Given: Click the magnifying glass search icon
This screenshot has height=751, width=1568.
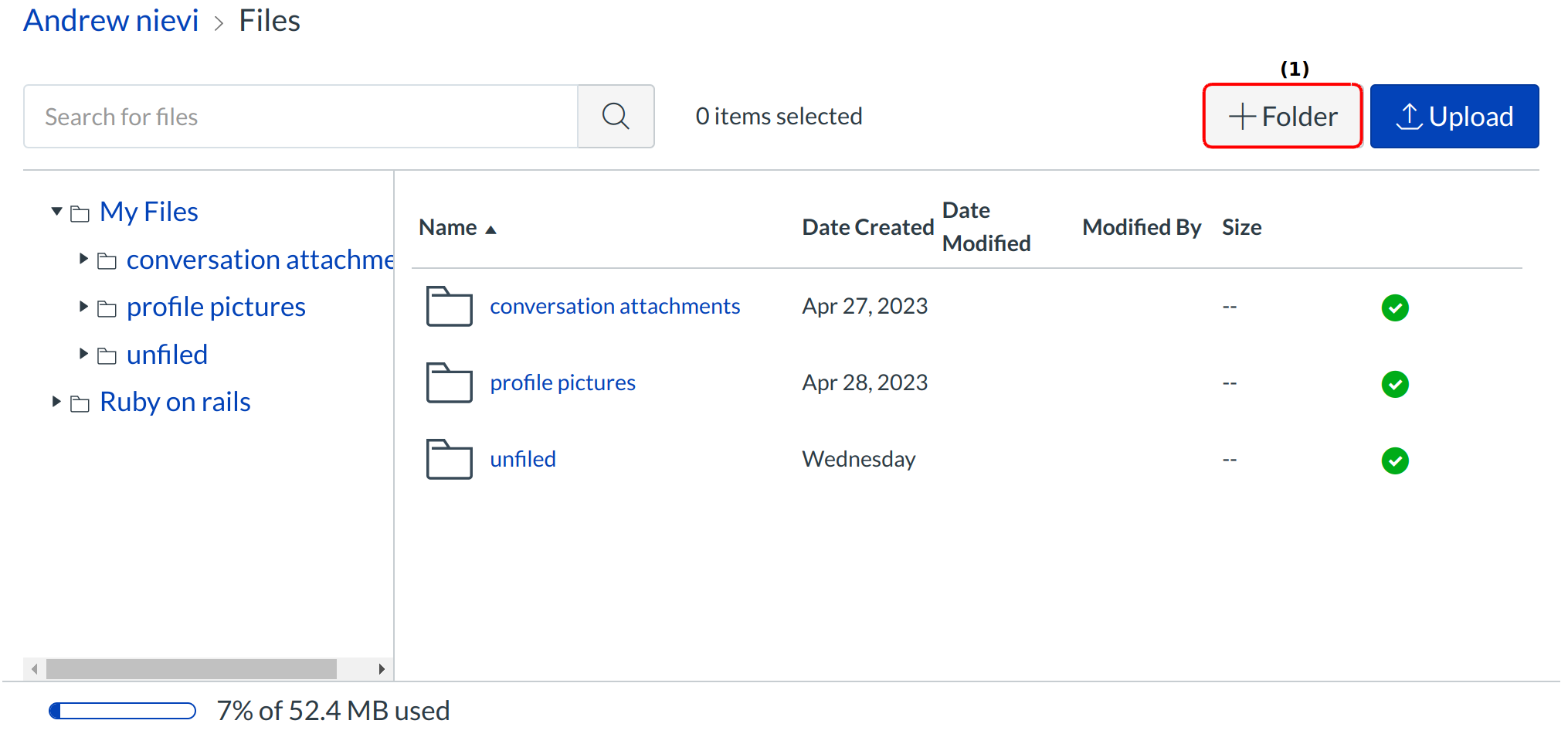Looking at the screenshot, I should pyautogui.click(x=615, y=117).
